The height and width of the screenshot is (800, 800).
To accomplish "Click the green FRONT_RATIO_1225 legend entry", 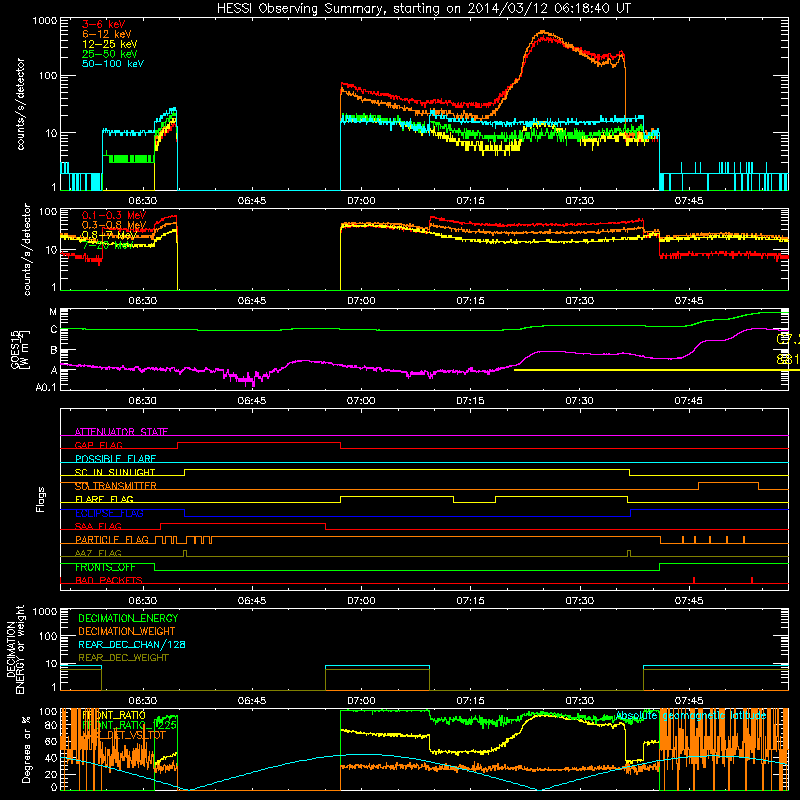I will (129, 725).
